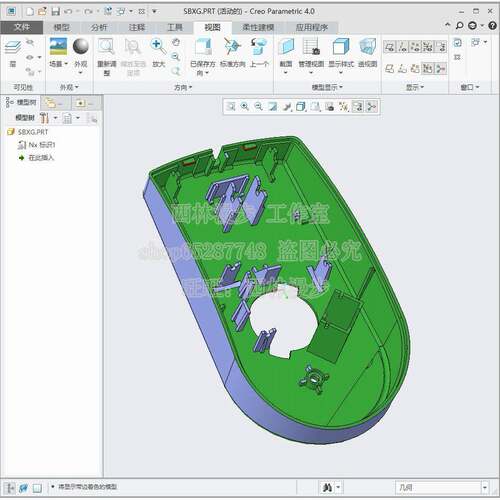Screen dimensions: 500x500
Task: Click the Appearances (外观) sphere icon
Action: point(81,46)
